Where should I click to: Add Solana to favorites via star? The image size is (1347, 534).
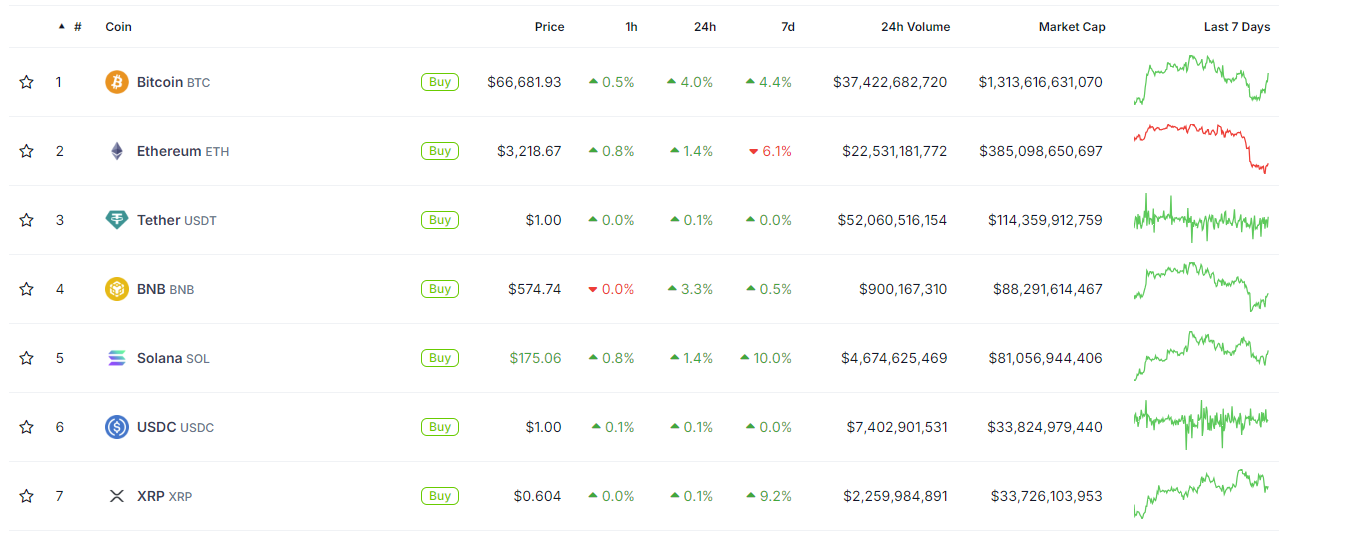27,358
